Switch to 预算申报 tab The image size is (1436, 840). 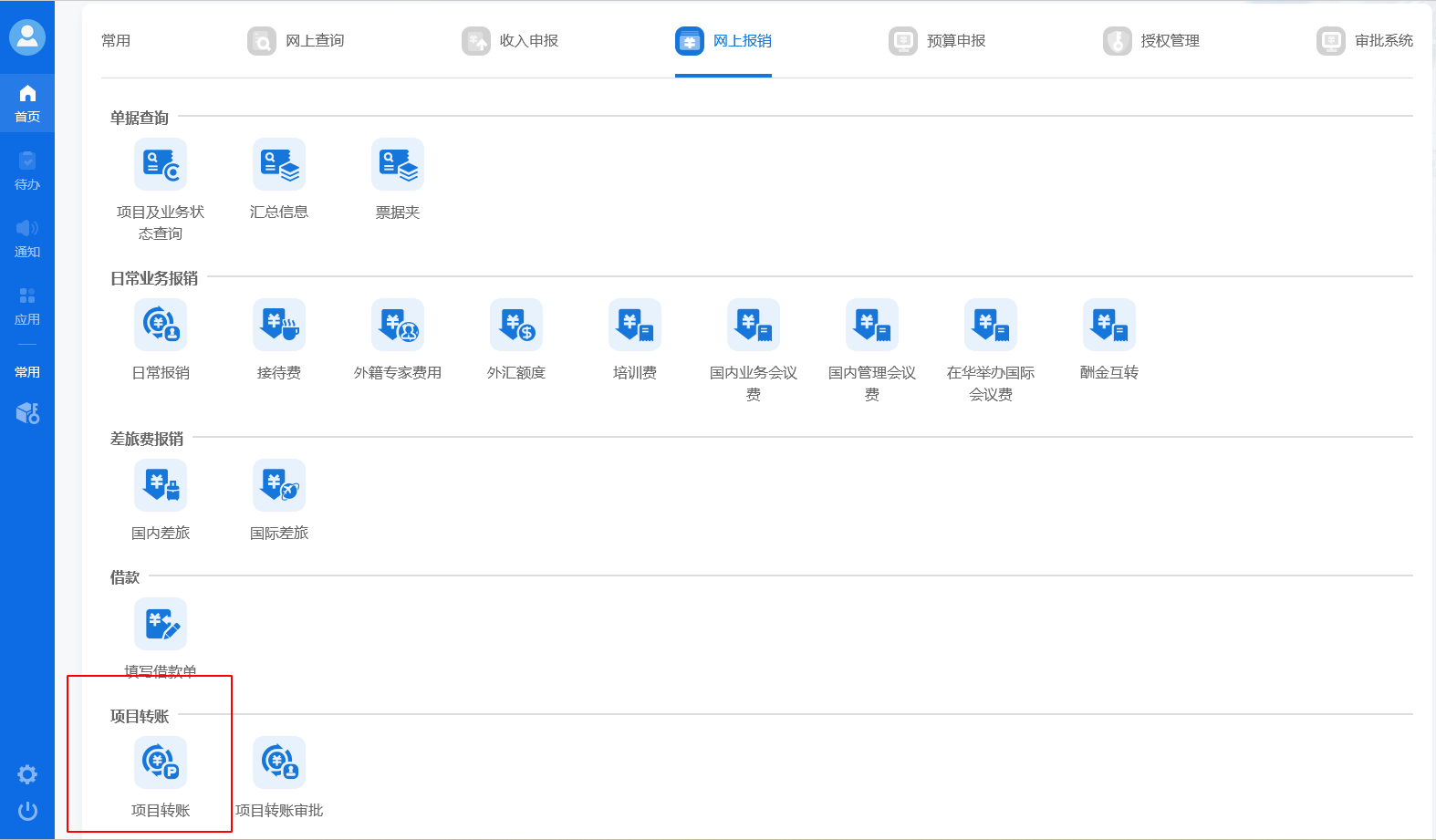pos(938,41)
